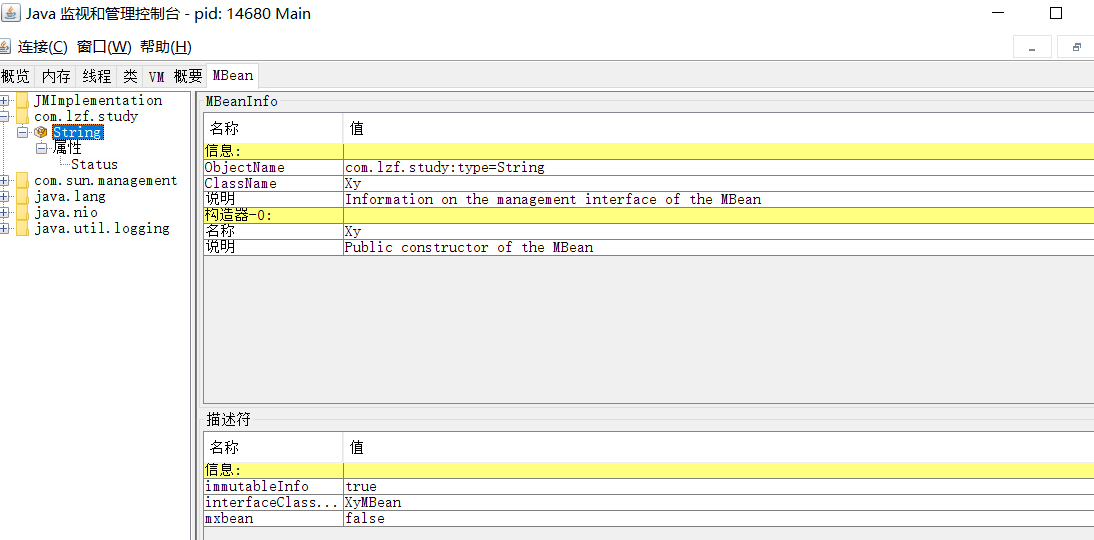The width and height of the screenshot is (1094, 540).
Task: Select the Status attribute
Action: click(94, 164)
